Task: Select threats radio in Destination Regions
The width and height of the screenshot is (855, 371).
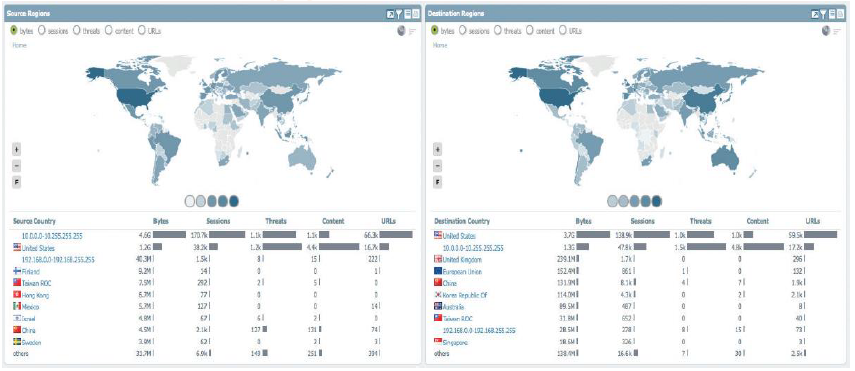Action: click(x=497, y=31)
